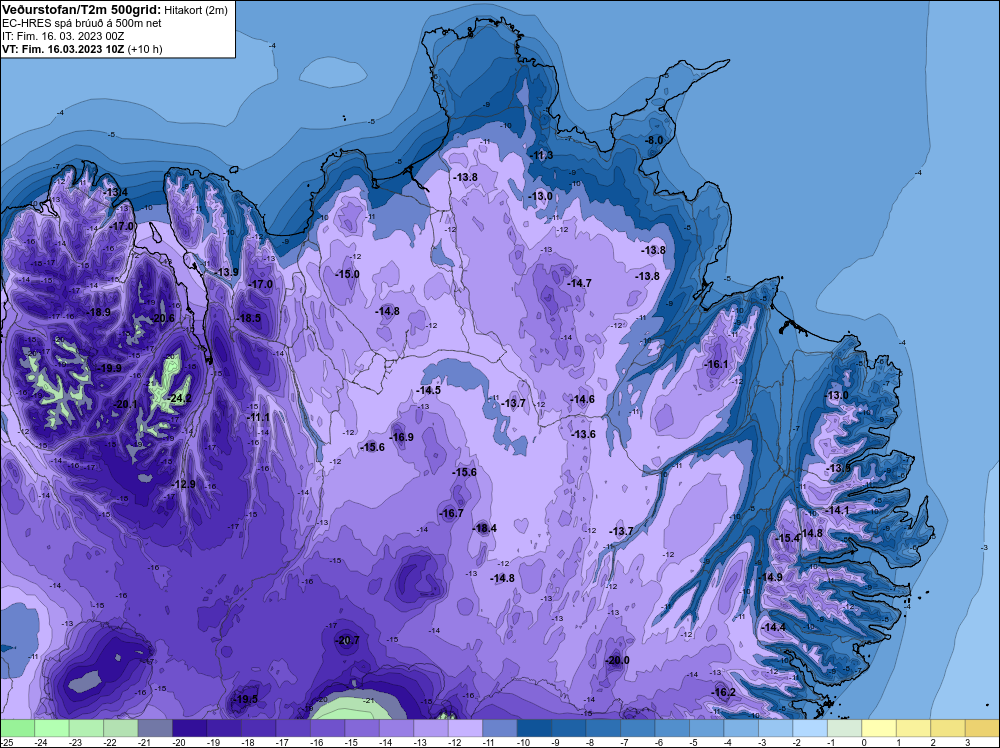Select the dark blue -10 legend swatch
This screenshot has width=1000, height=748.
coord(534,728)
